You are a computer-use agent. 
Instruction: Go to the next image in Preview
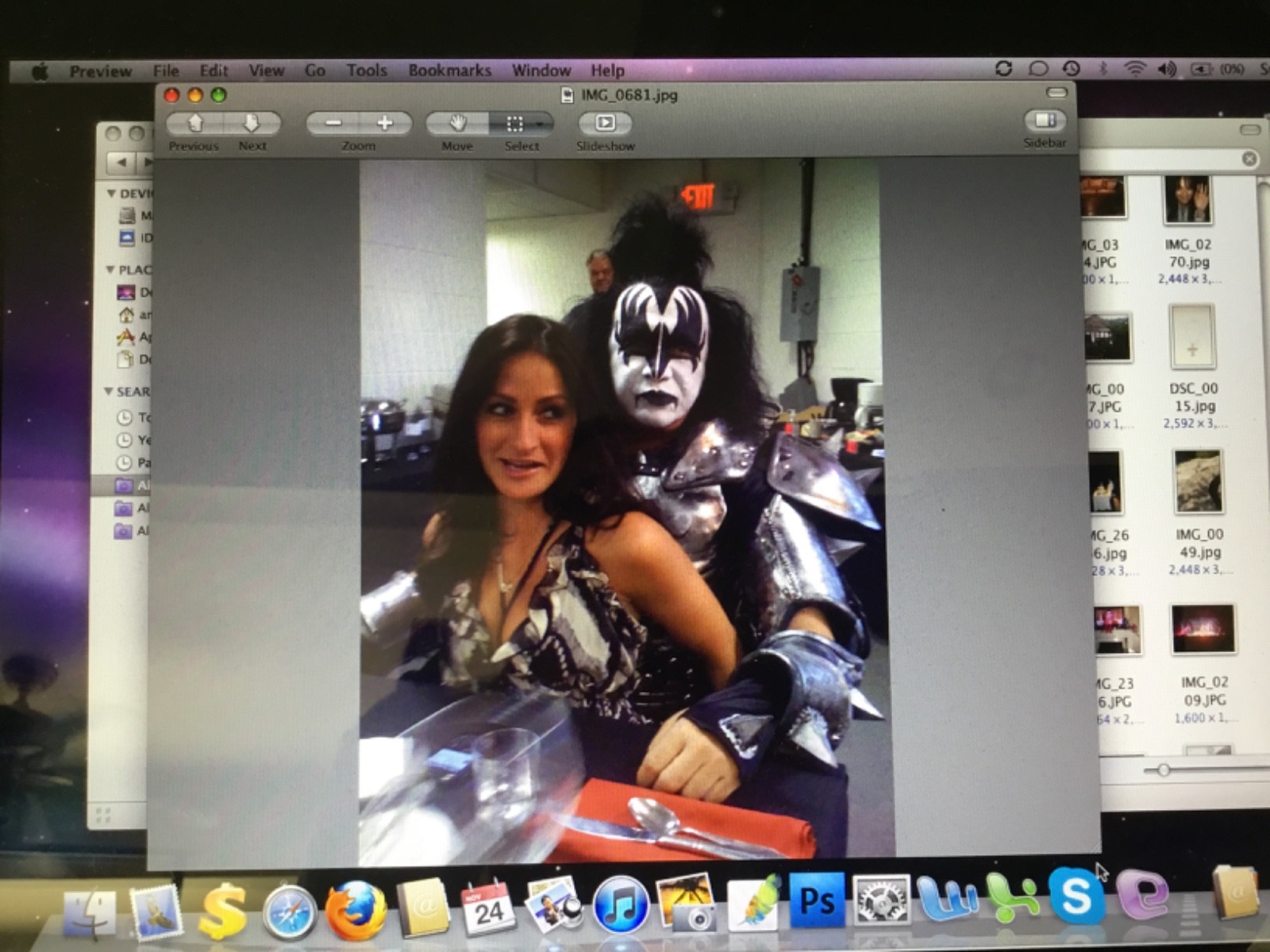(252, 123)
